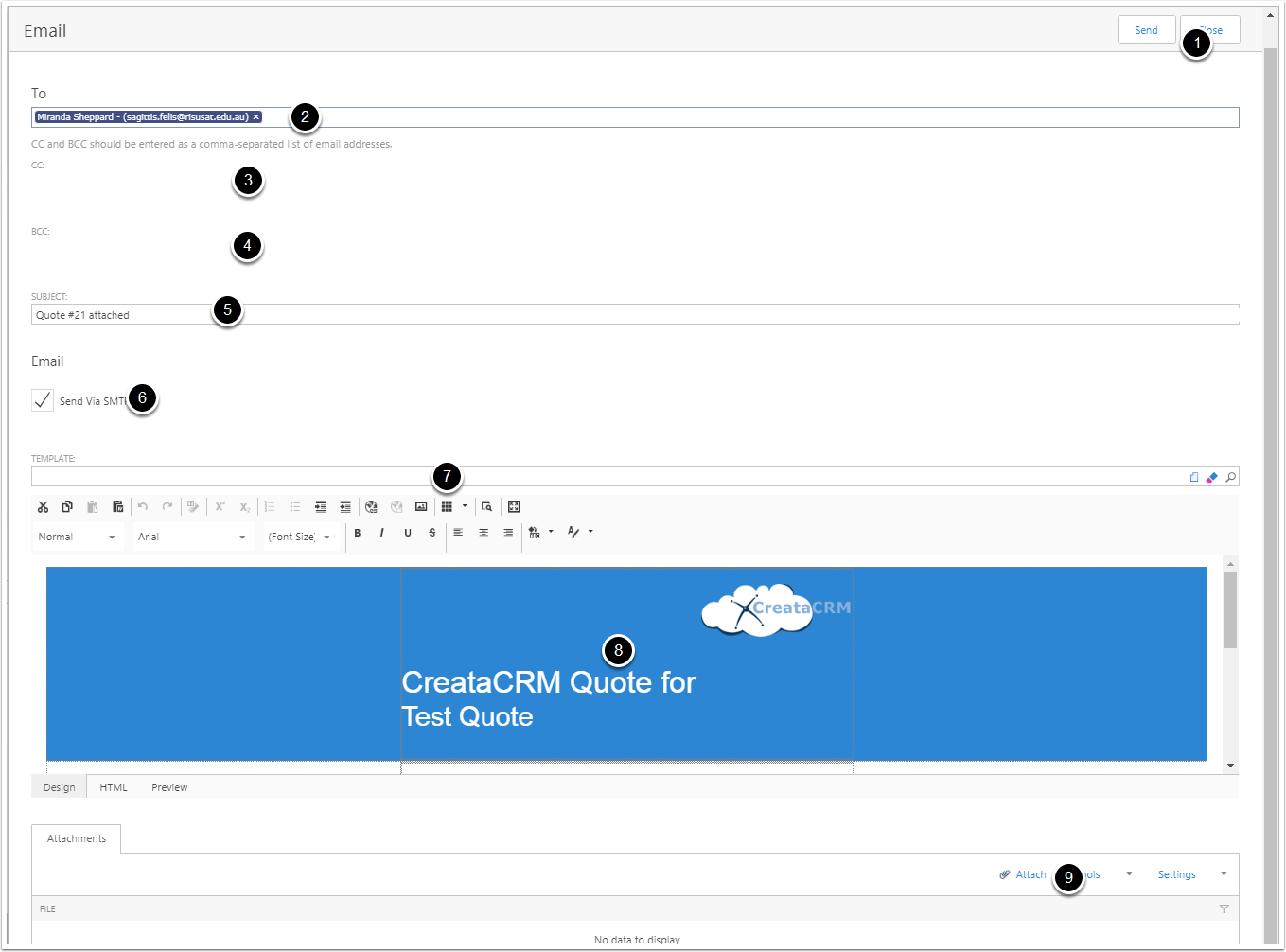Center align text using the toolbar
Viewport: 1286px width, 952px height.
coord(484,533)
